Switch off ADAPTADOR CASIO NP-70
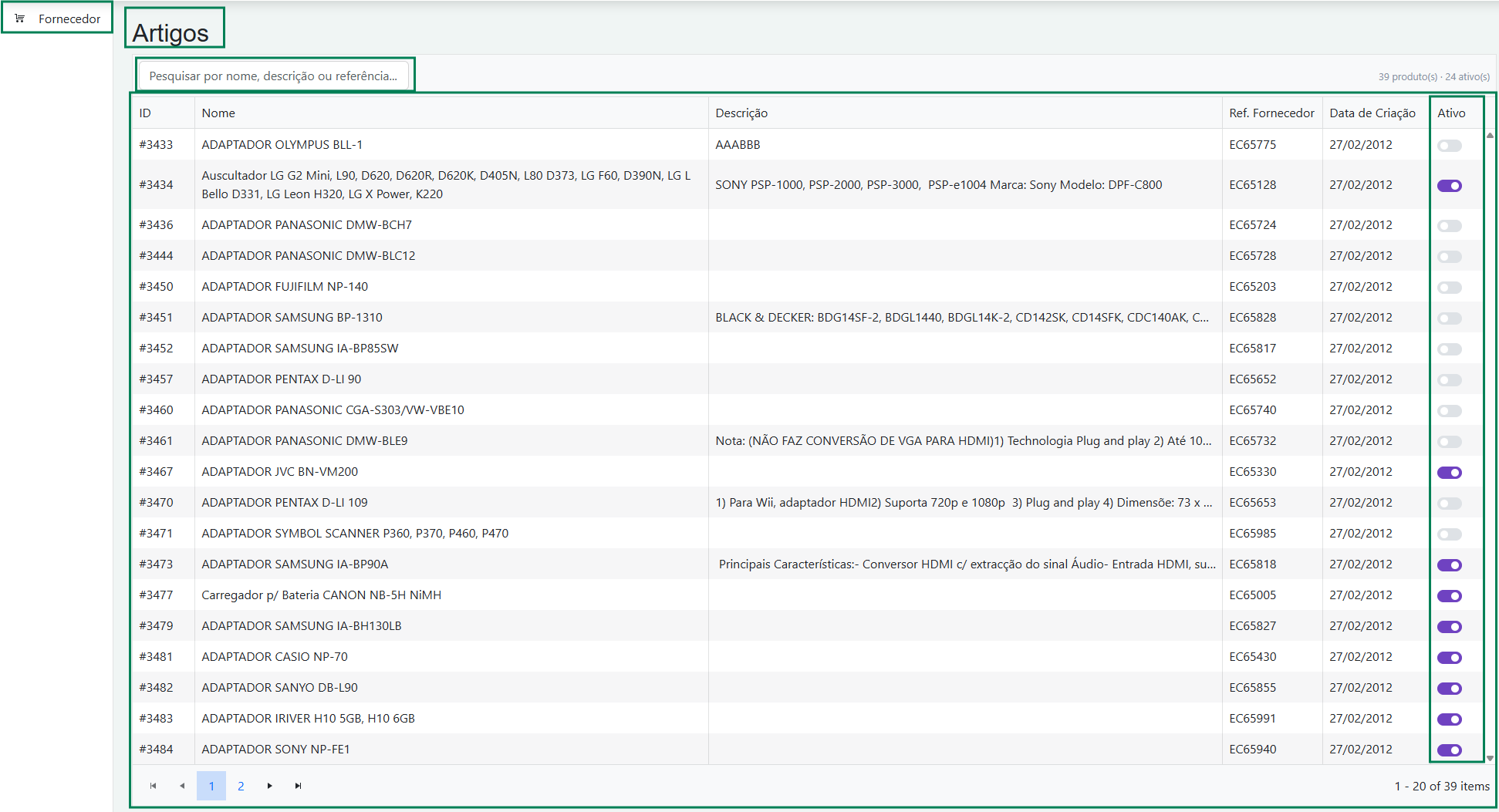Screen dimensions: 1499x812 click(x=1449, y=658)
